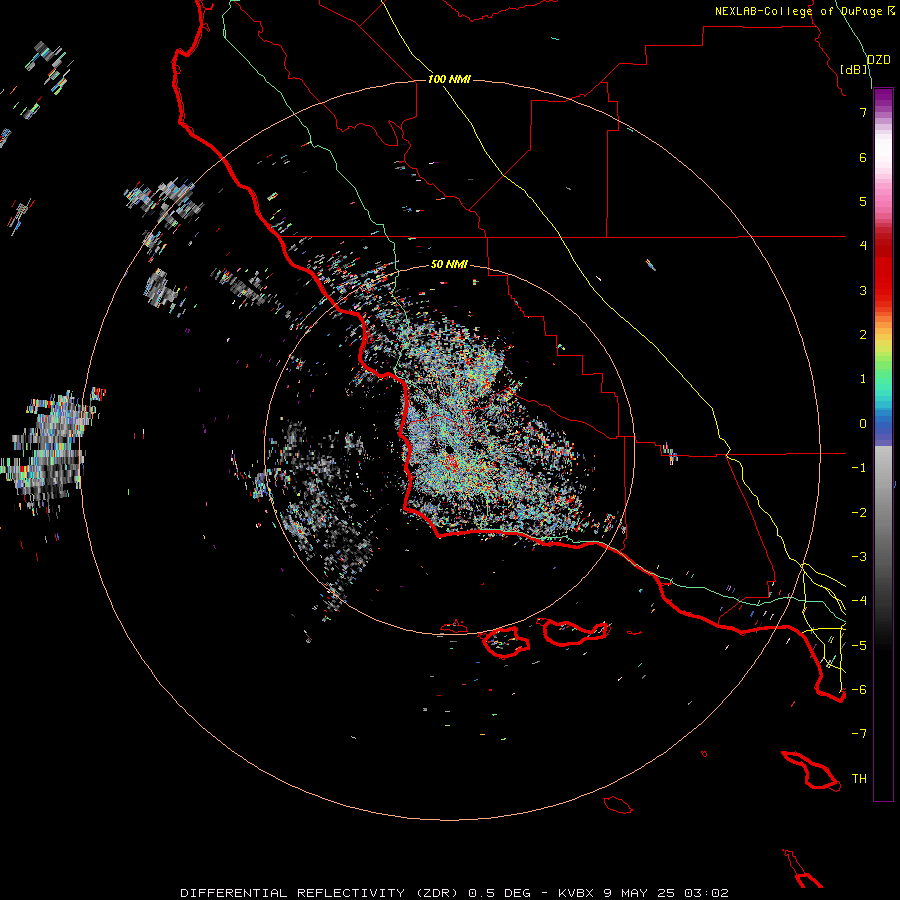Click the 7 value on color scale
This screenshot has height=900, width=900.
(863, 112)
